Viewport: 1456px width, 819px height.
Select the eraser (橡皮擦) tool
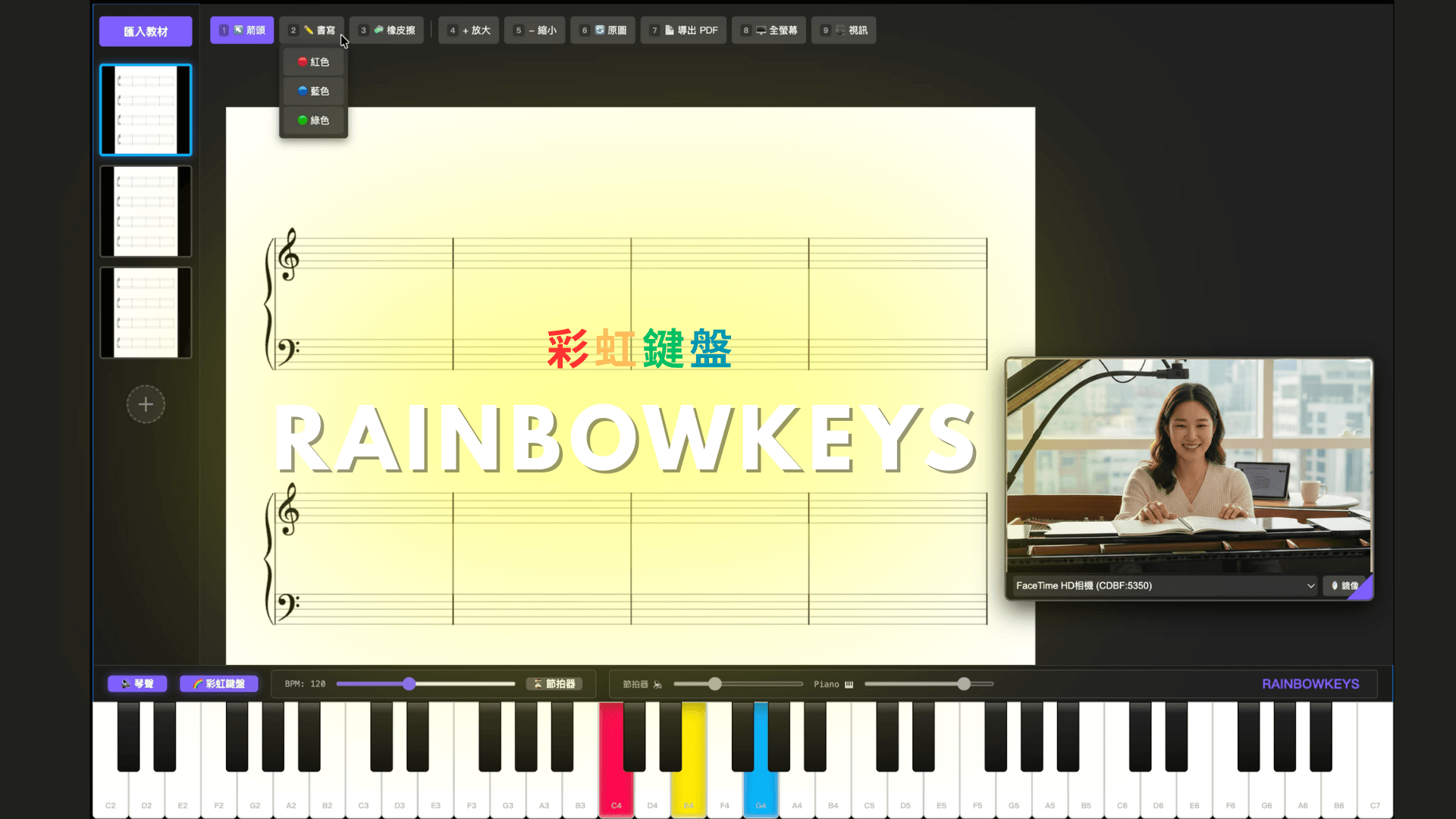(387, 30)
